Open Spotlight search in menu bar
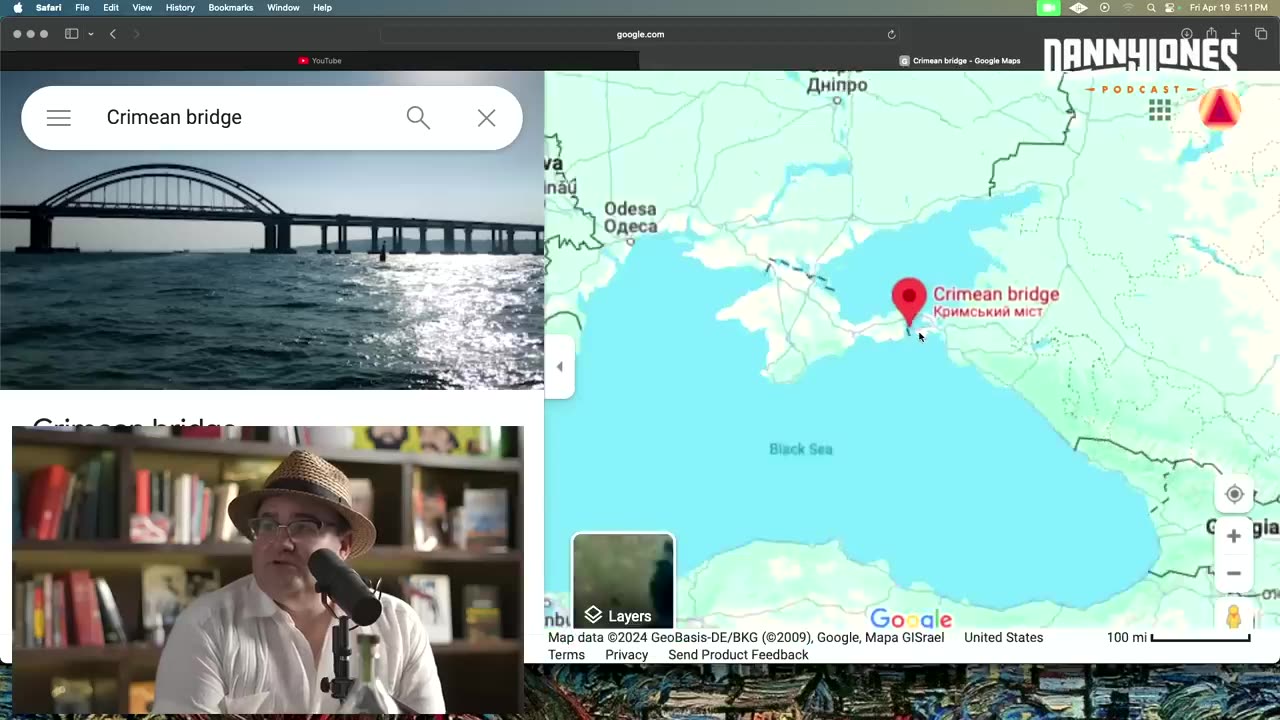This screenshot has width=1280, height=720. pyautogui.click(x=1151, y=7)
